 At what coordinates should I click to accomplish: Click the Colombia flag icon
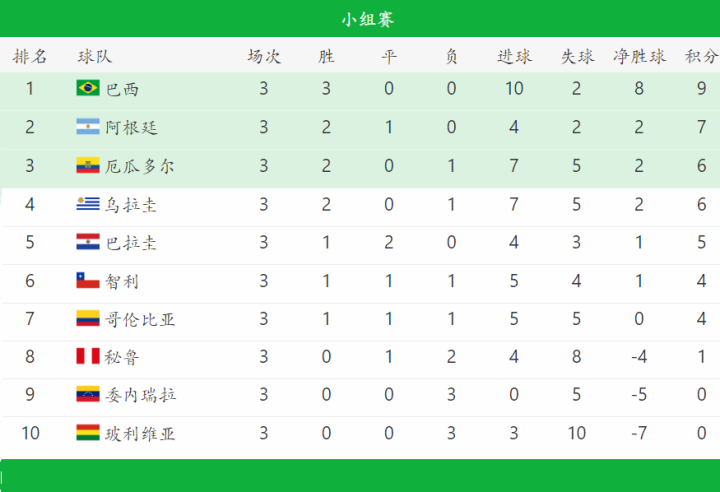(88, 318)
